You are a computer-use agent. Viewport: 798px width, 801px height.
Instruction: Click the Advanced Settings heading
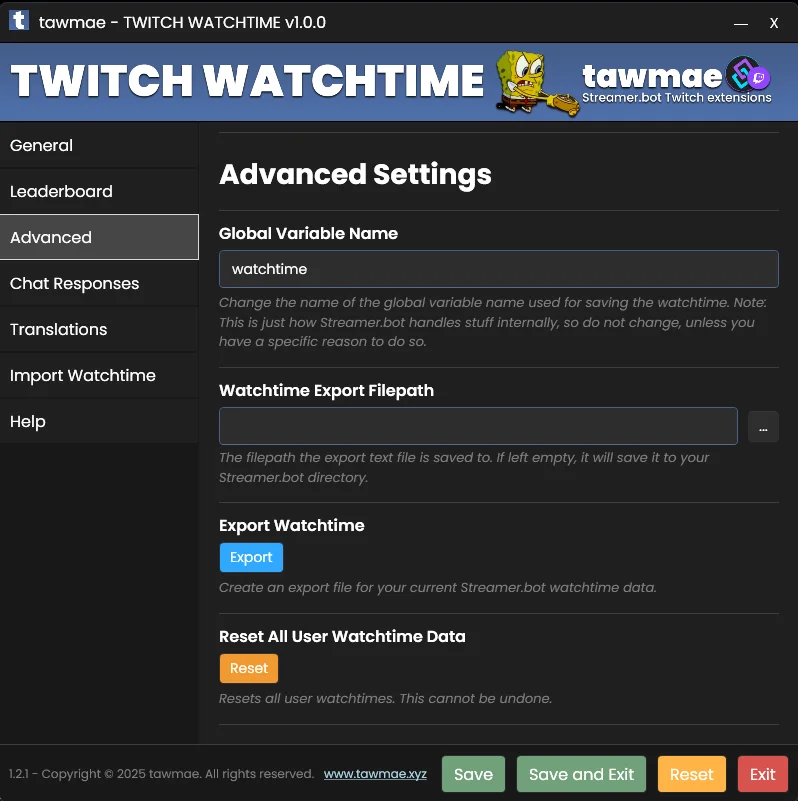[356, 174]
